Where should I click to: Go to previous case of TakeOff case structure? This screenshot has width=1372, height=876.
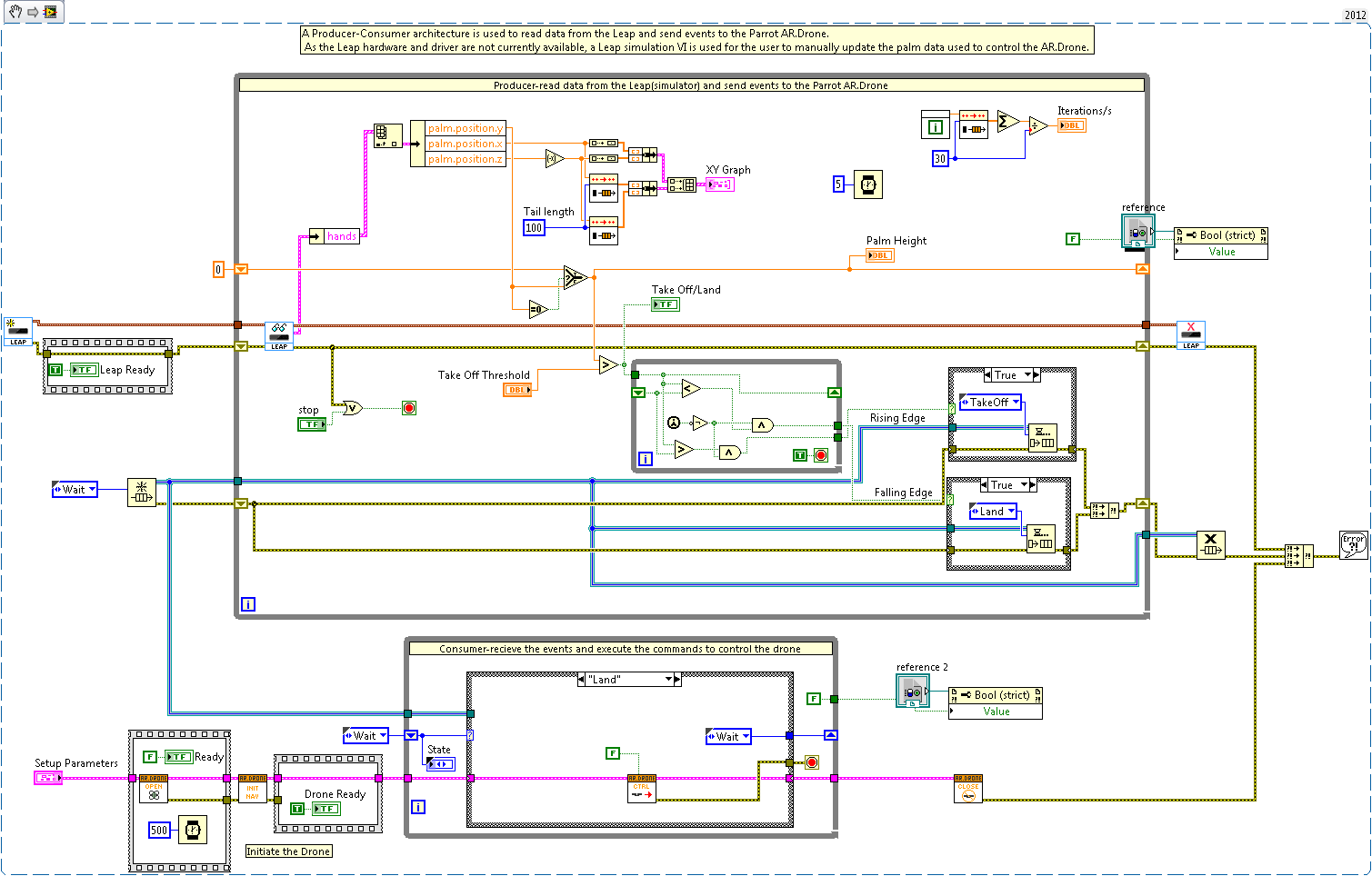click(x=988, y=375)
